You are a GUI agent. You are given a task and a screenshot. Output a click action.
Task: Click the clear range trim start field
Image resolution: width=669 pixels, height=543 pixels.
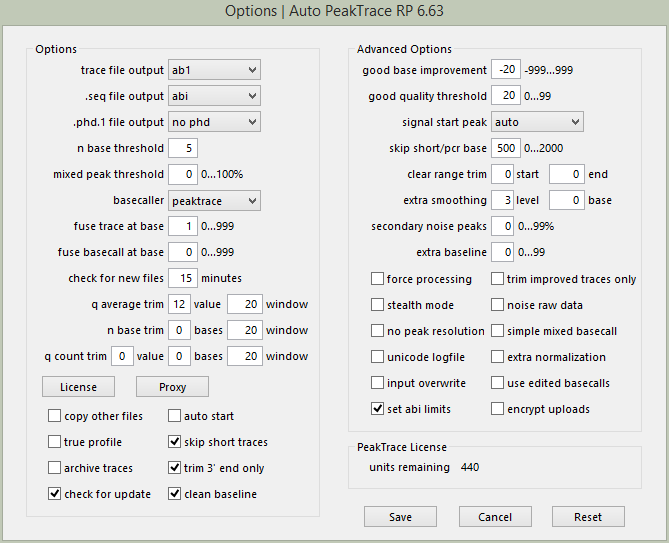click(x=502, y=174)
